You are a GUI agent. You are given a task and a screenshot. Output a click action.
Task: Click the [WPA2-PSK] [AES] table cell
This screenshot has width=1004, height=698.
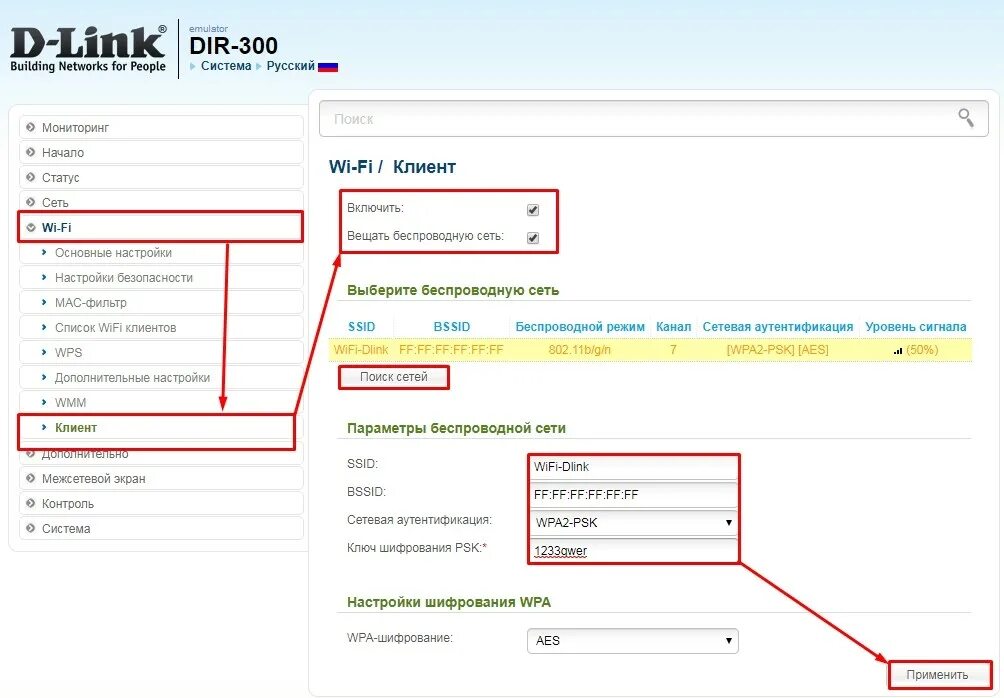(777, 350)
